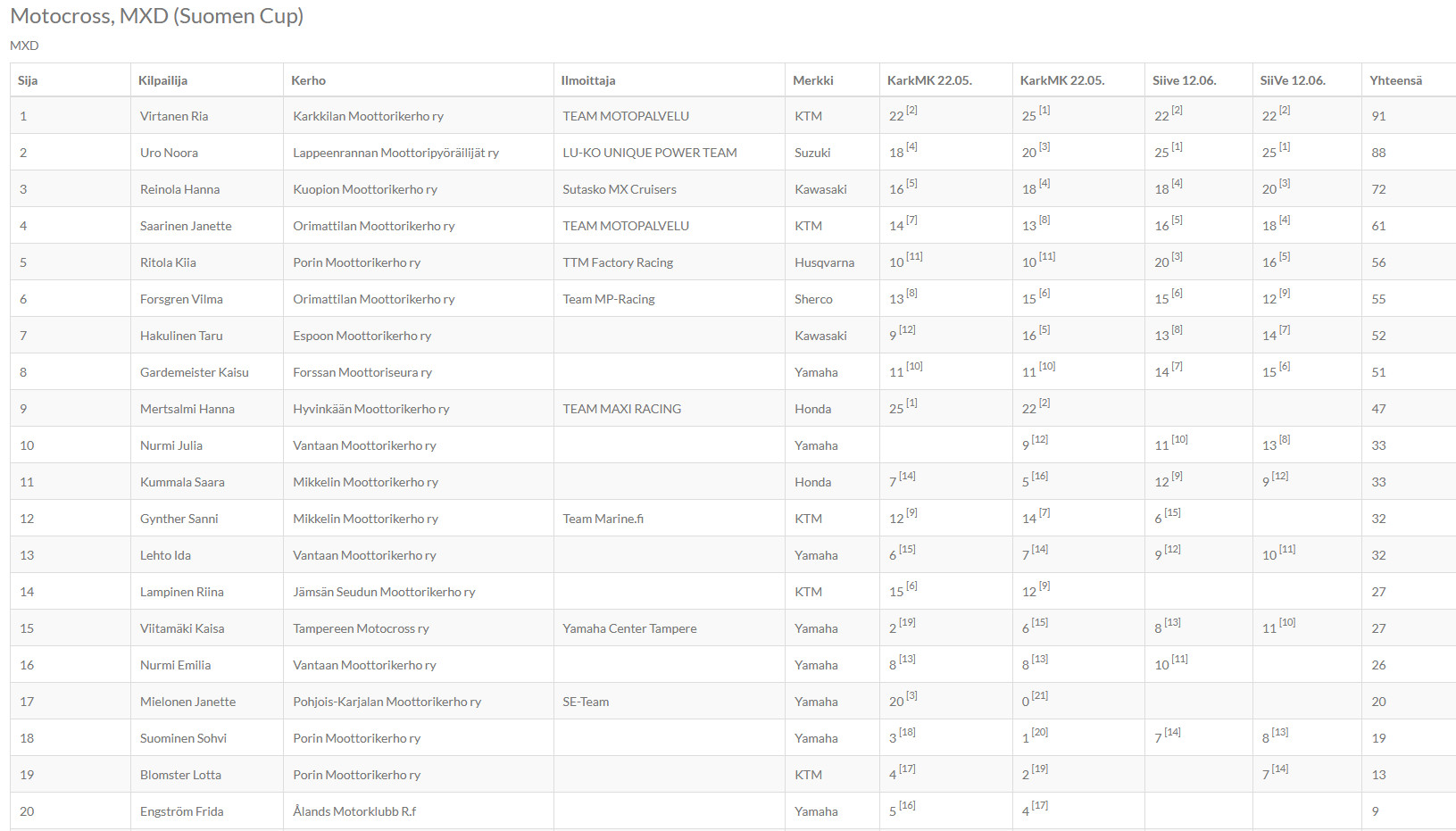The width and height of the screenshot is (1456, 831).
Task: Open Reinola Hanna's entry
Action: 179,189
